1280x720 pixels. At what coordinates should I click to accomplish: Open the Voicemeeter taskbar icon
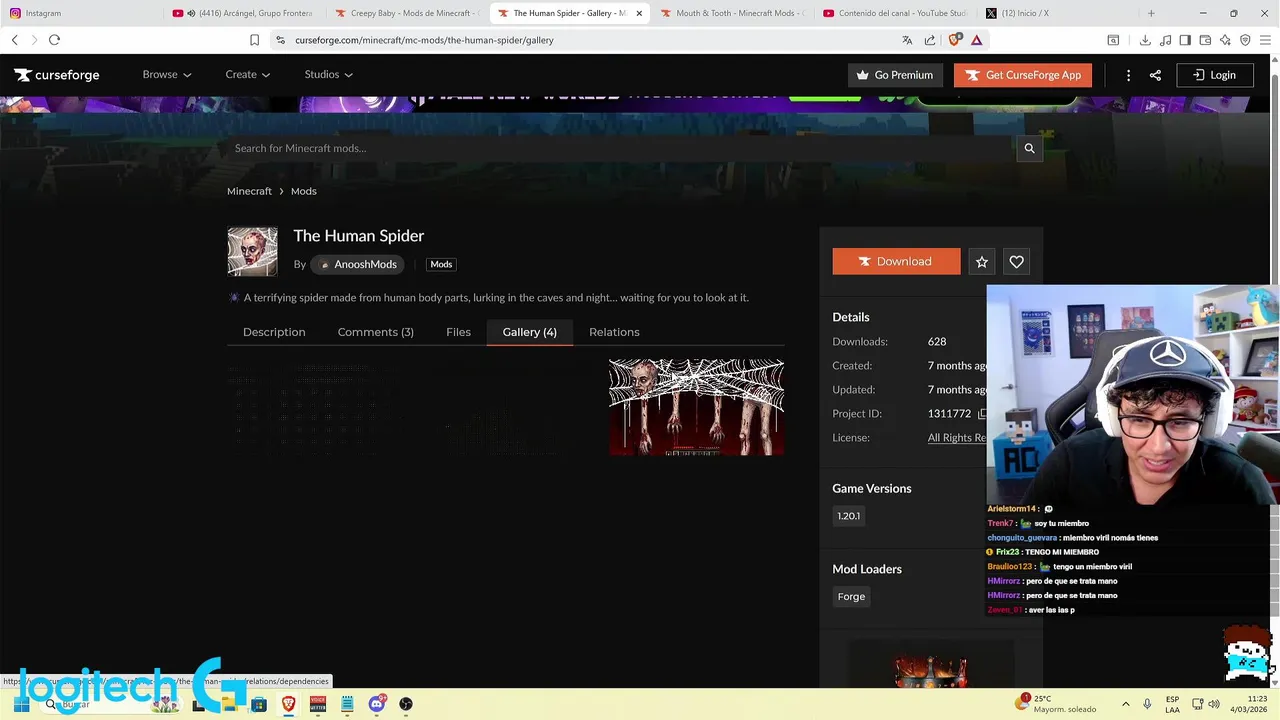(x=318, y=704)
